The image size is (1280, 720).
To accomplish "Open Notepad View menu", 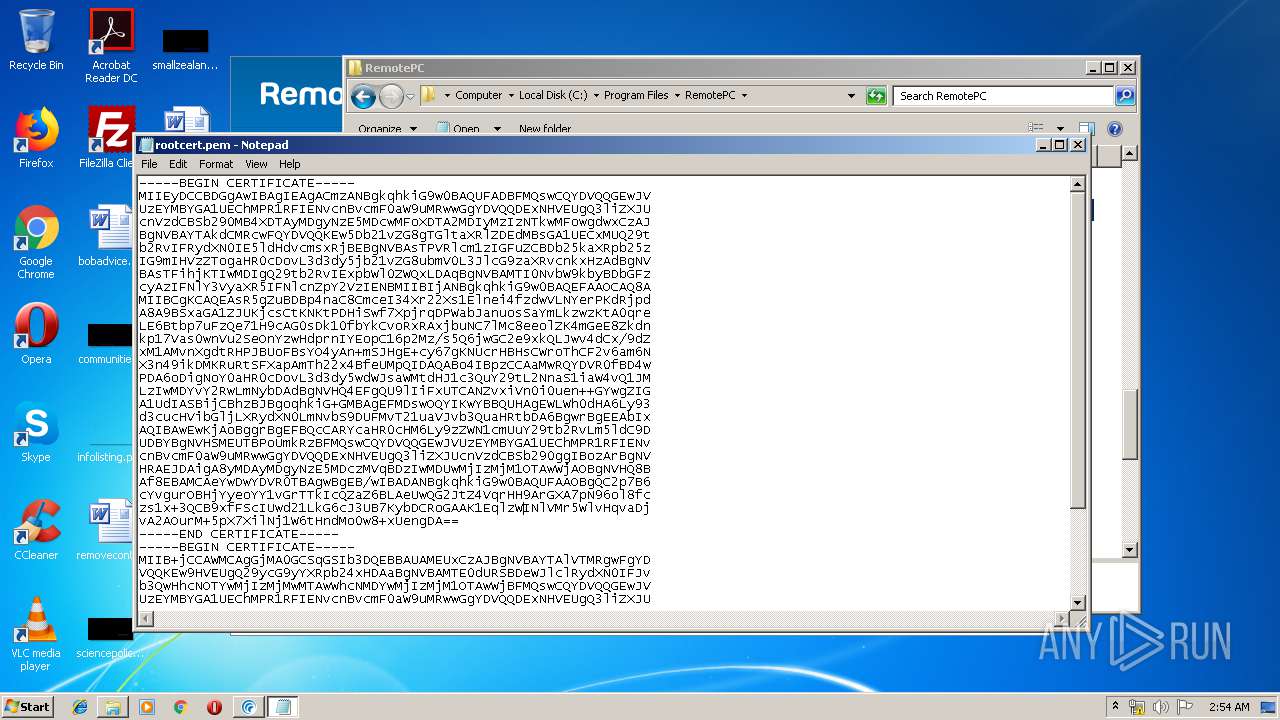I will (256, 164).
